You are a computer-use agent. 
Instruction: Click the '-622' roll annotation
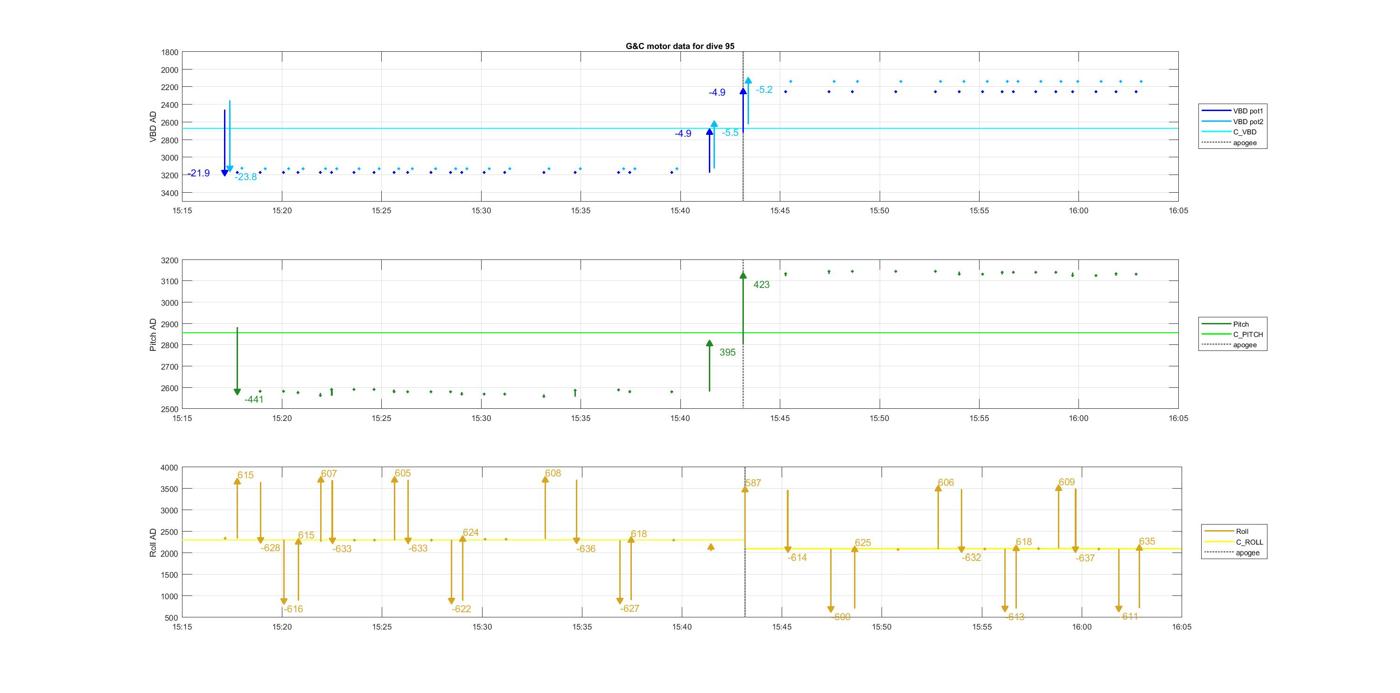pyautogui.click(x=461, y=609)
